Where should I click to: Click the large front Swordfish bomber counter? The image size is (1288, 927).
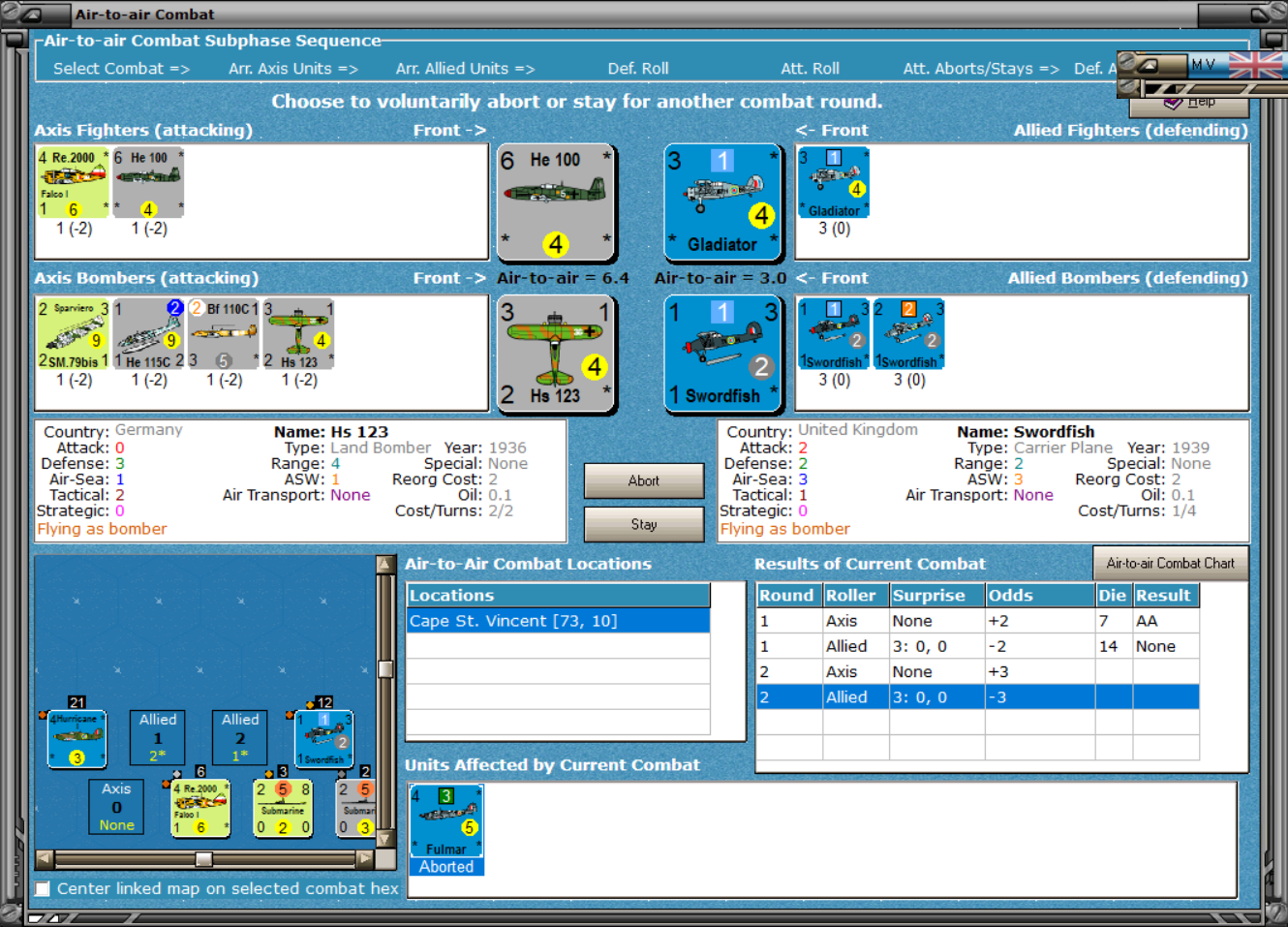[723, 355]
